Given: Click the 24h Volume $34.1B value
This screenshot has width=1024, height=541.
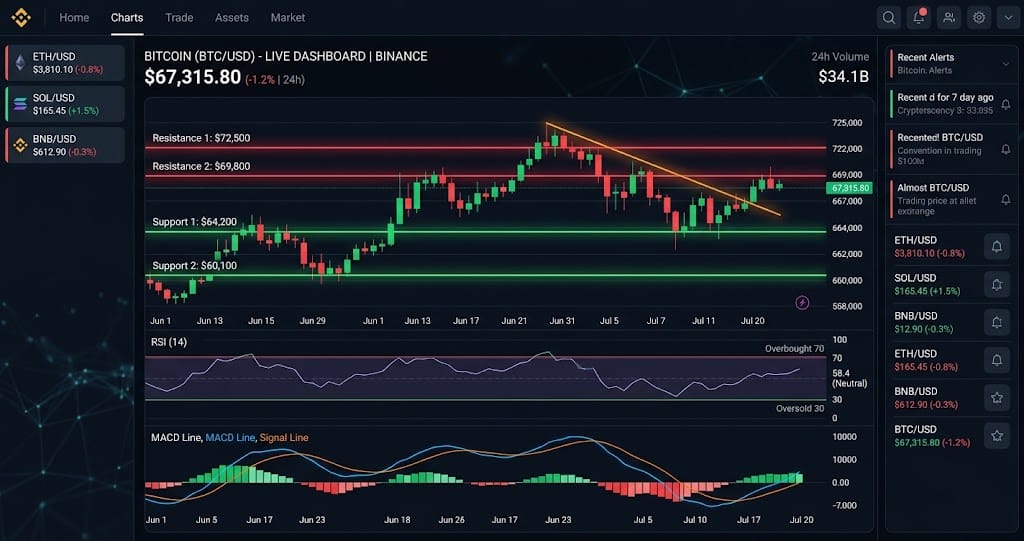Looking at the screenshot, I should coord(843,76).
